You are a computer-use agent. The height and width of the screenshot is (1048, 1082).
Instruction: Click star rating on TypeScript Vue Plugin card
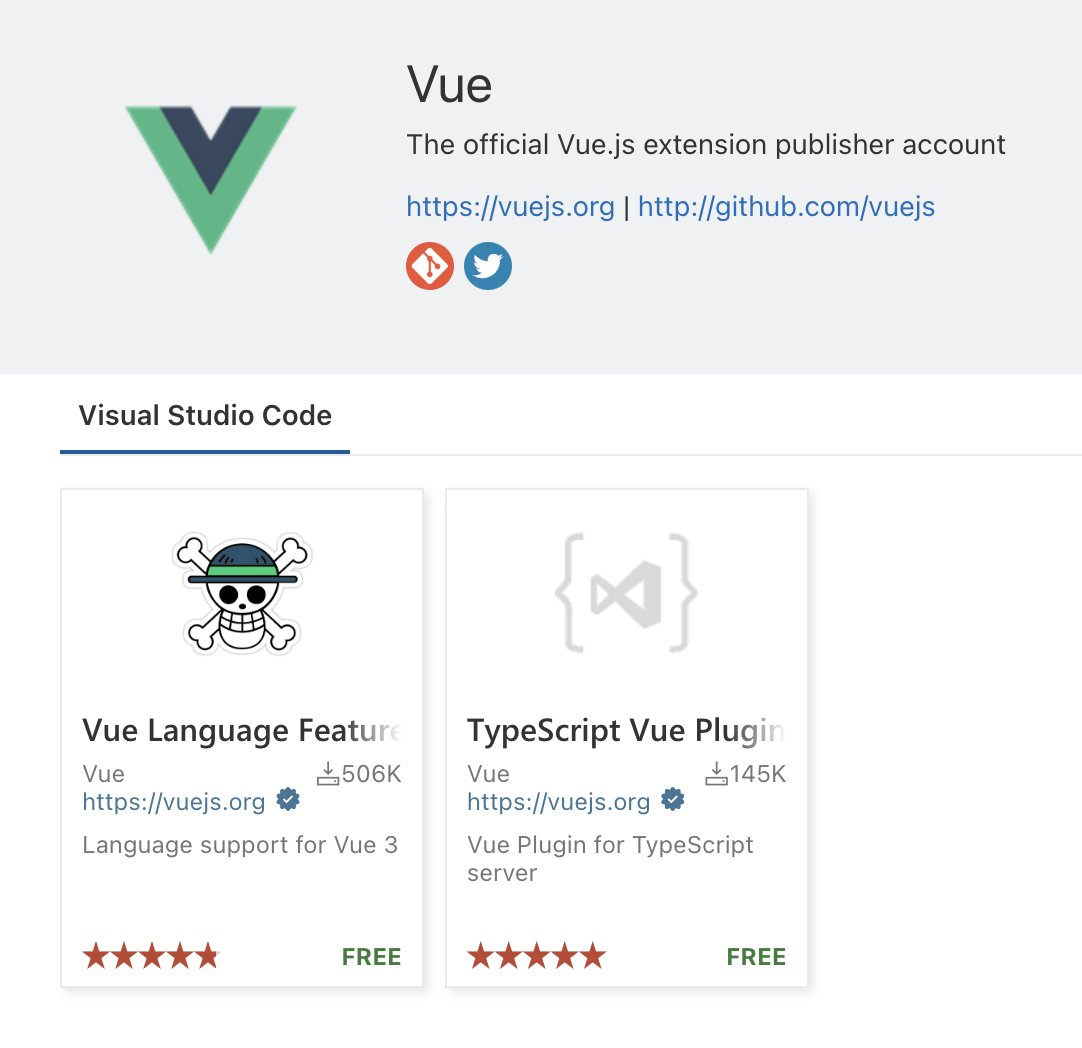536,956
